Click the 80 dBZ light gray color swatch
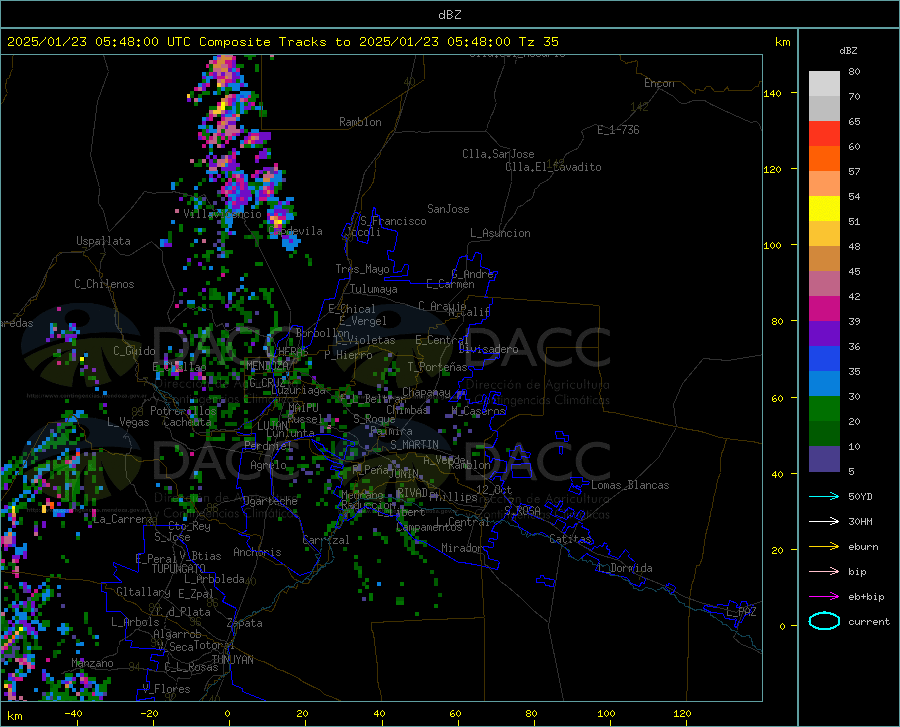 coord(824,84)
